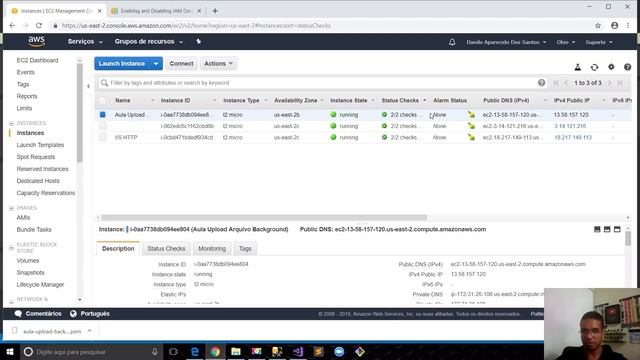Open the Suporte dropdown
This screenshot has height=360, width=640.
coord(599,42)
